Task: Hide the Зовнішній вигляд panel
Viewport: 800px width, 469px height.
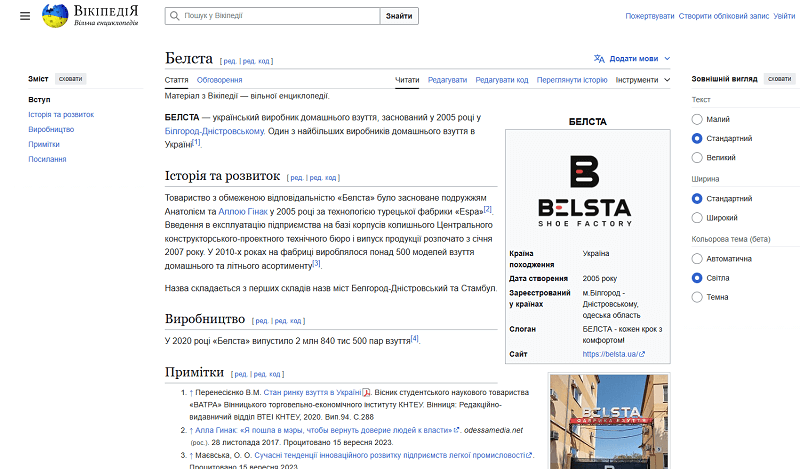Action: point(779,79)
